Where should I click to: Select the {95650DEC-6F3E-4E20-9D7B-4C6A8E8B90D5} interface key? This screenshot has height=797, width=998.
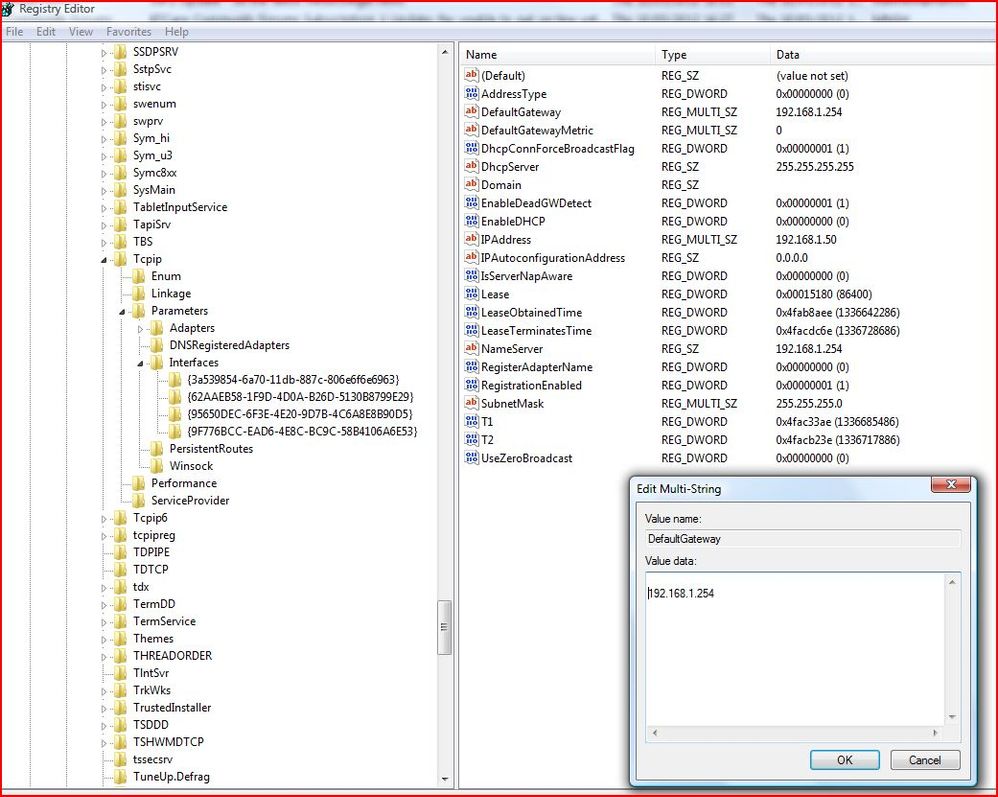[300, 414]
